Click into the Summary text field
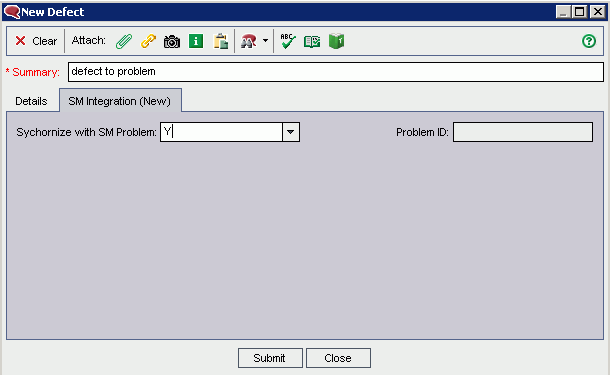Screen dimensions: 610x375 [336, 72]
